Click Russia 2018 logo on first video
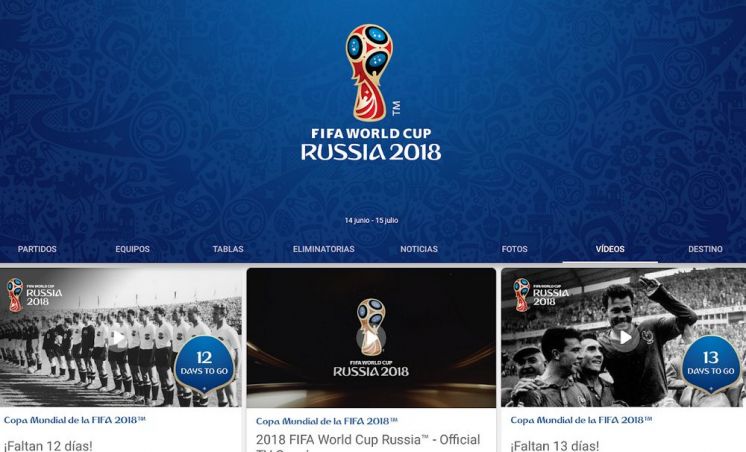746x452 pixels. 34,295
